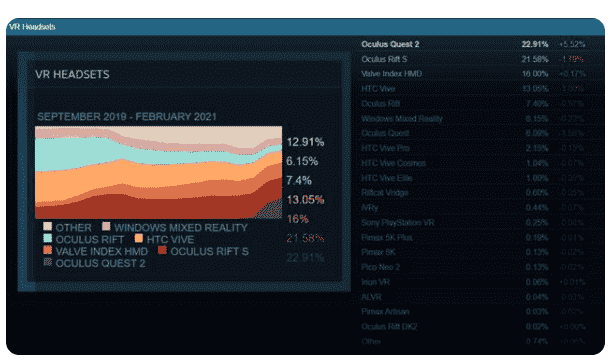Click the Oculus Quest 2 hatched legend swatch
612x363 pixels.
(48, 262)
